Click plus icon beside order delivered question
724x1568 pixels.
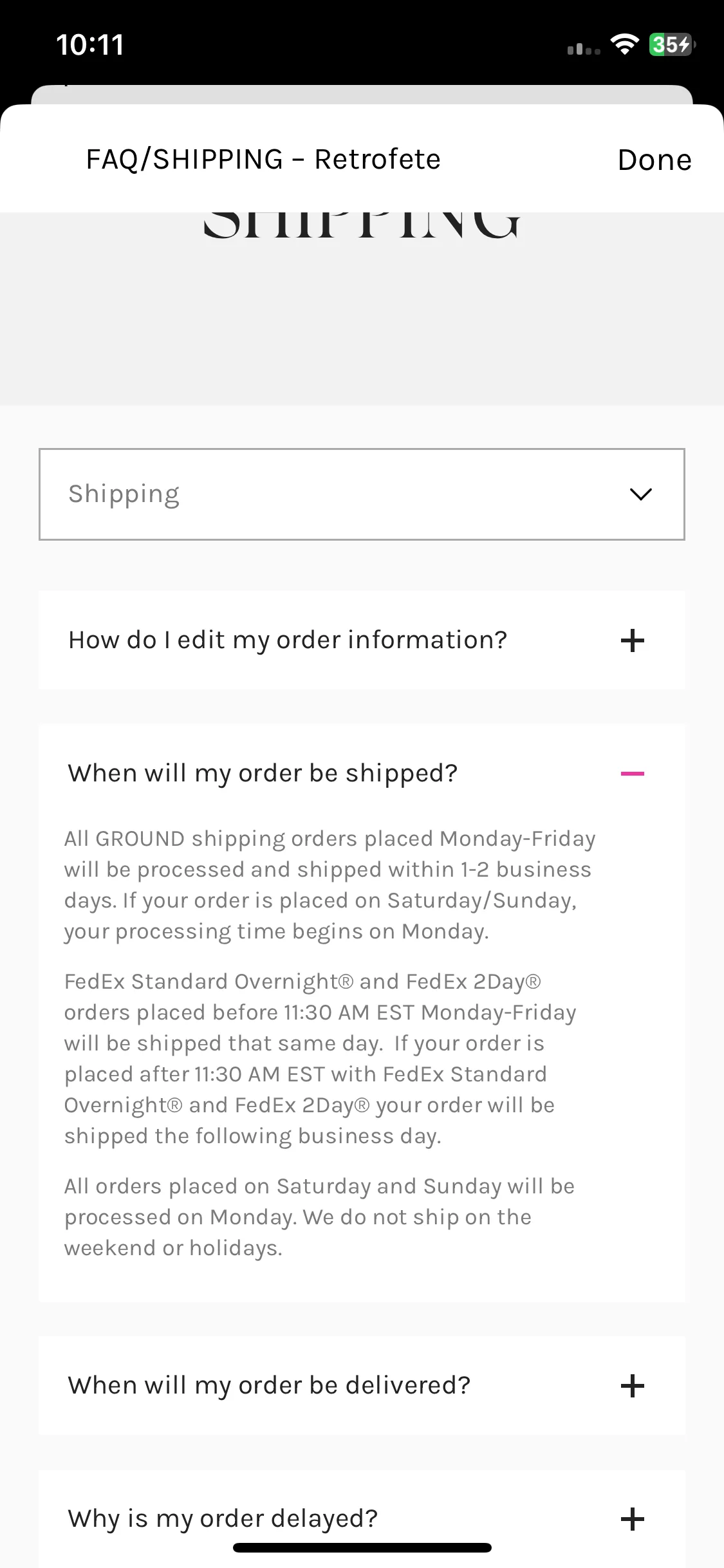(633, 1385)
